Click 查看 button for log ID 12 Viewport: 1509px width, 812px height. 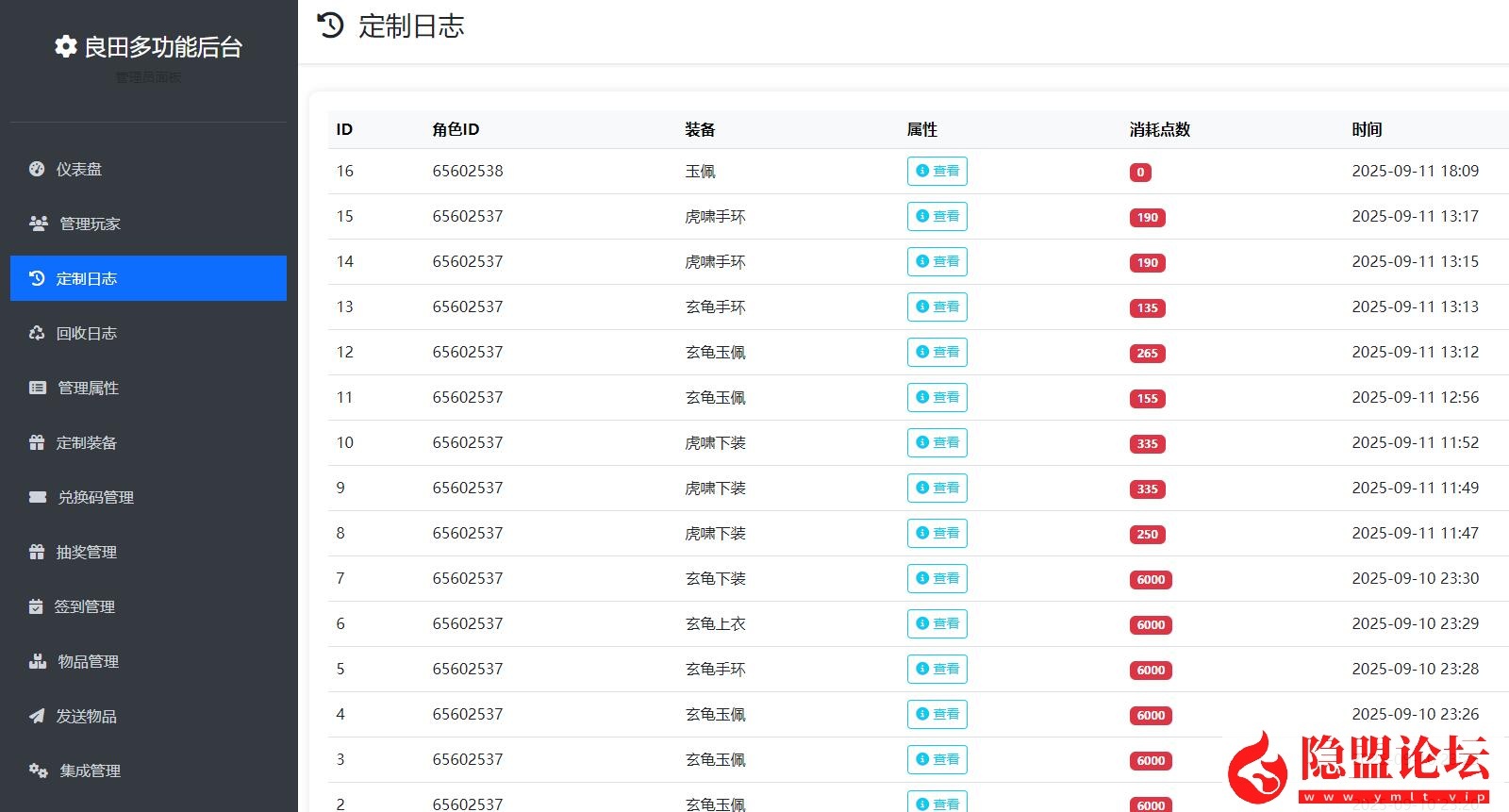937,352
